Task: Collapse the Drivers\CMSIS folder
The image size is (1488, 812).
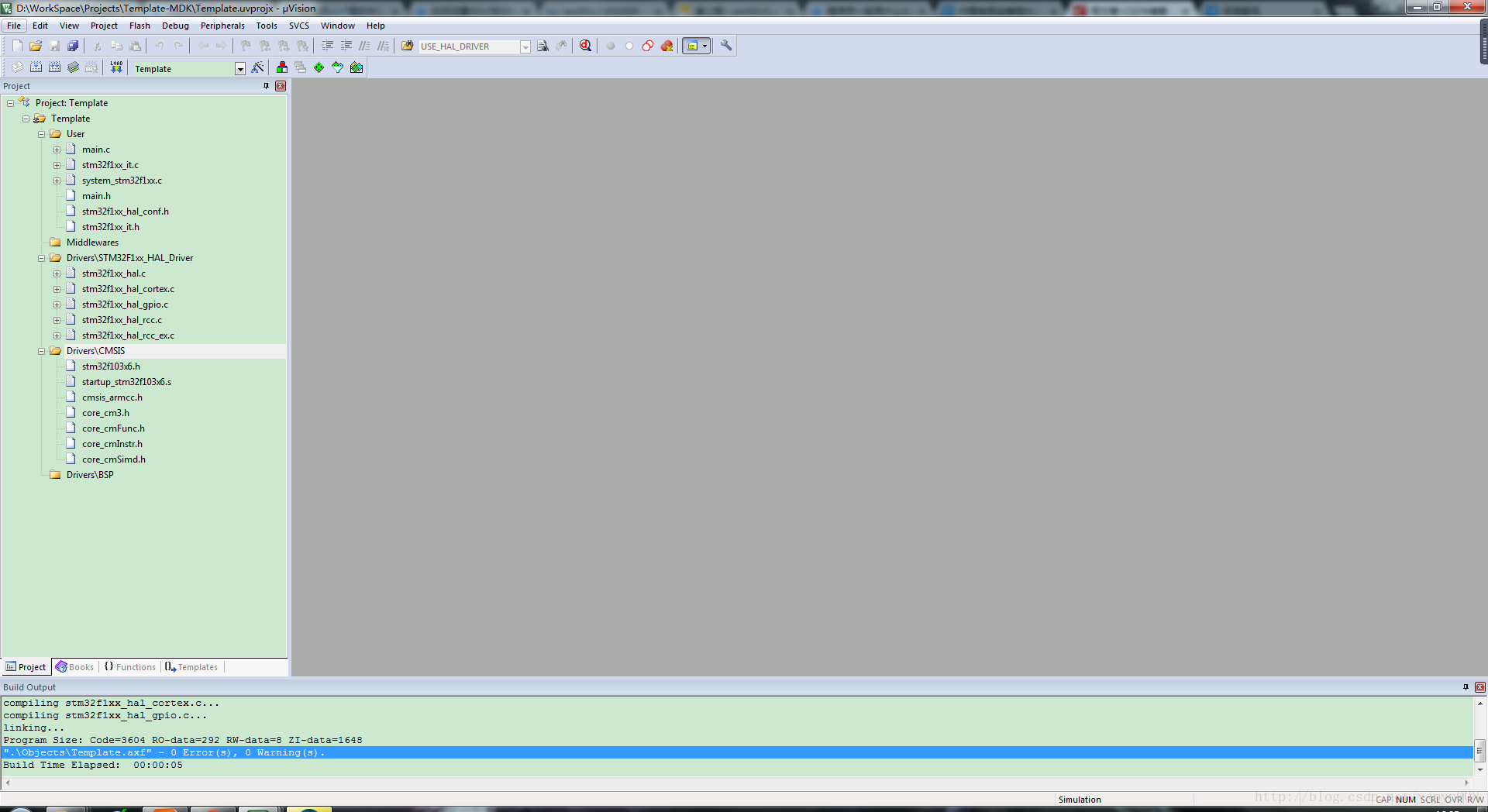Action: pyautogui.click(x=41, y=351)
